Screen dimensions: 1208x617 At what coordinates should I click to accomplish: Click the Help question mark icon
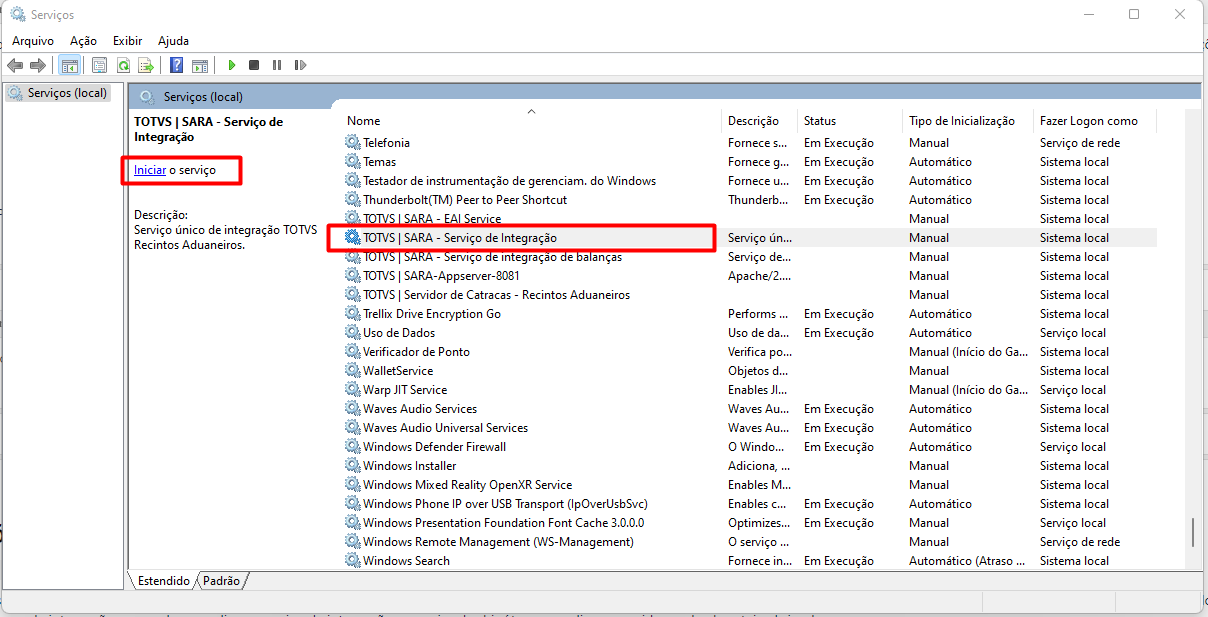click(176, 65)
